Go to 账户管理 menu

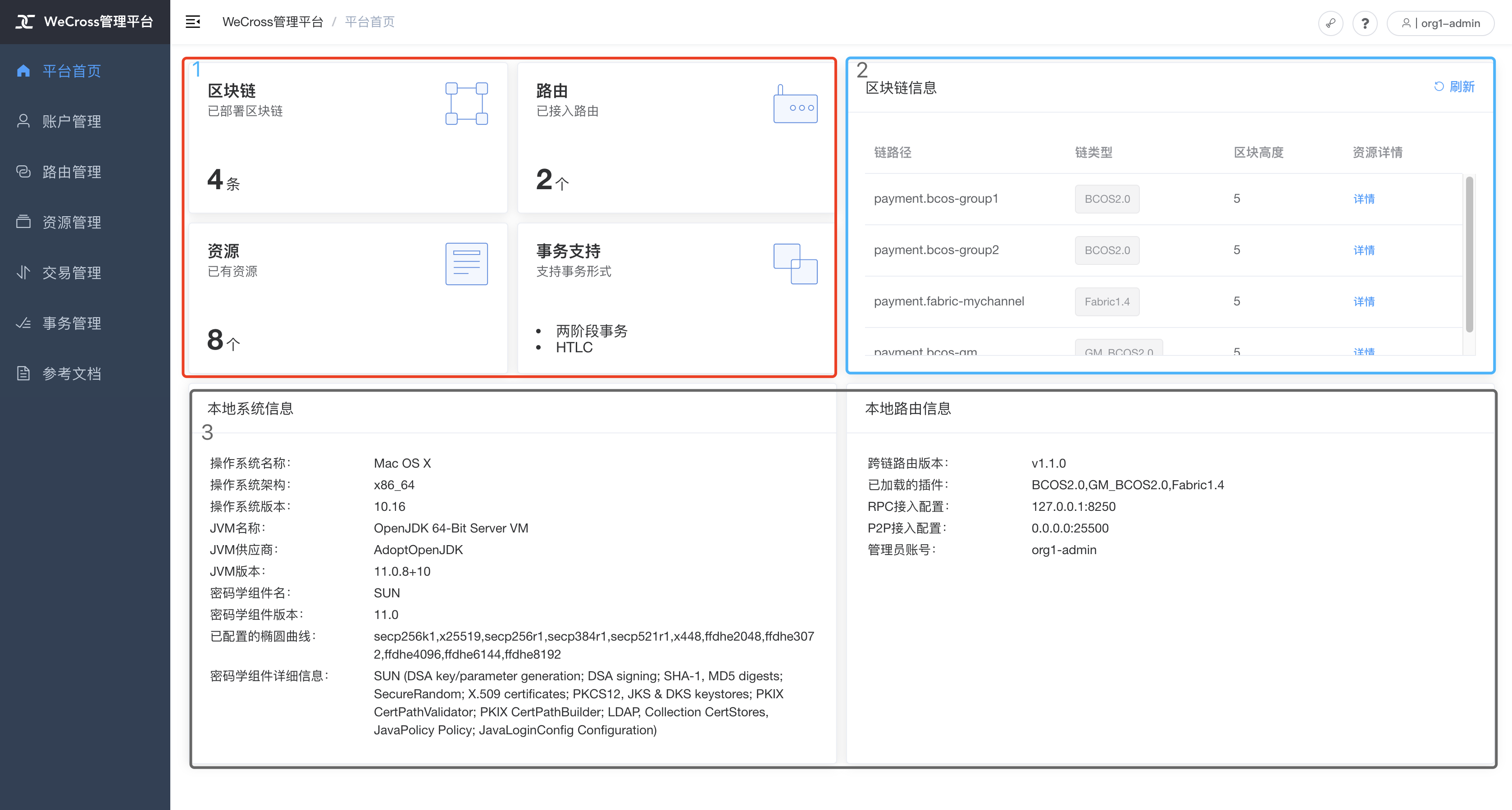click(85, 122)
